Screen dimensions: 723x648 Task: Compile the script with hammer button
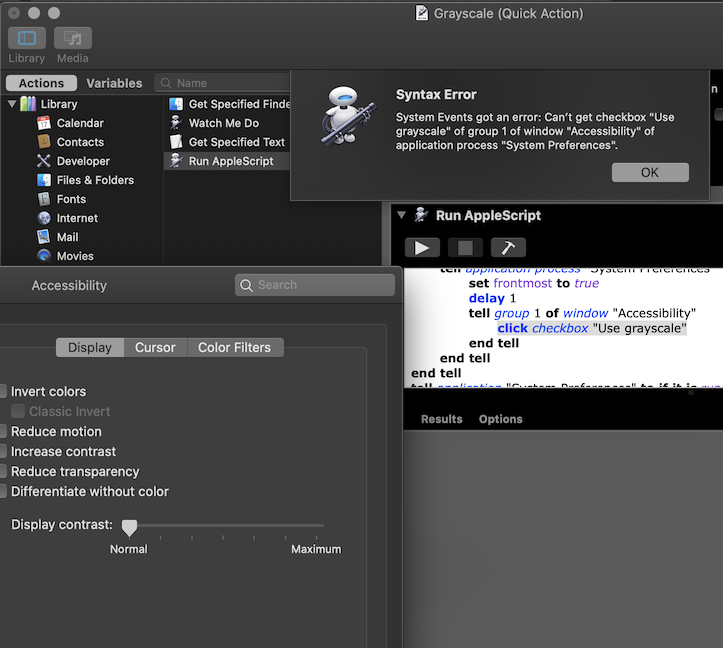coord(508,248)
